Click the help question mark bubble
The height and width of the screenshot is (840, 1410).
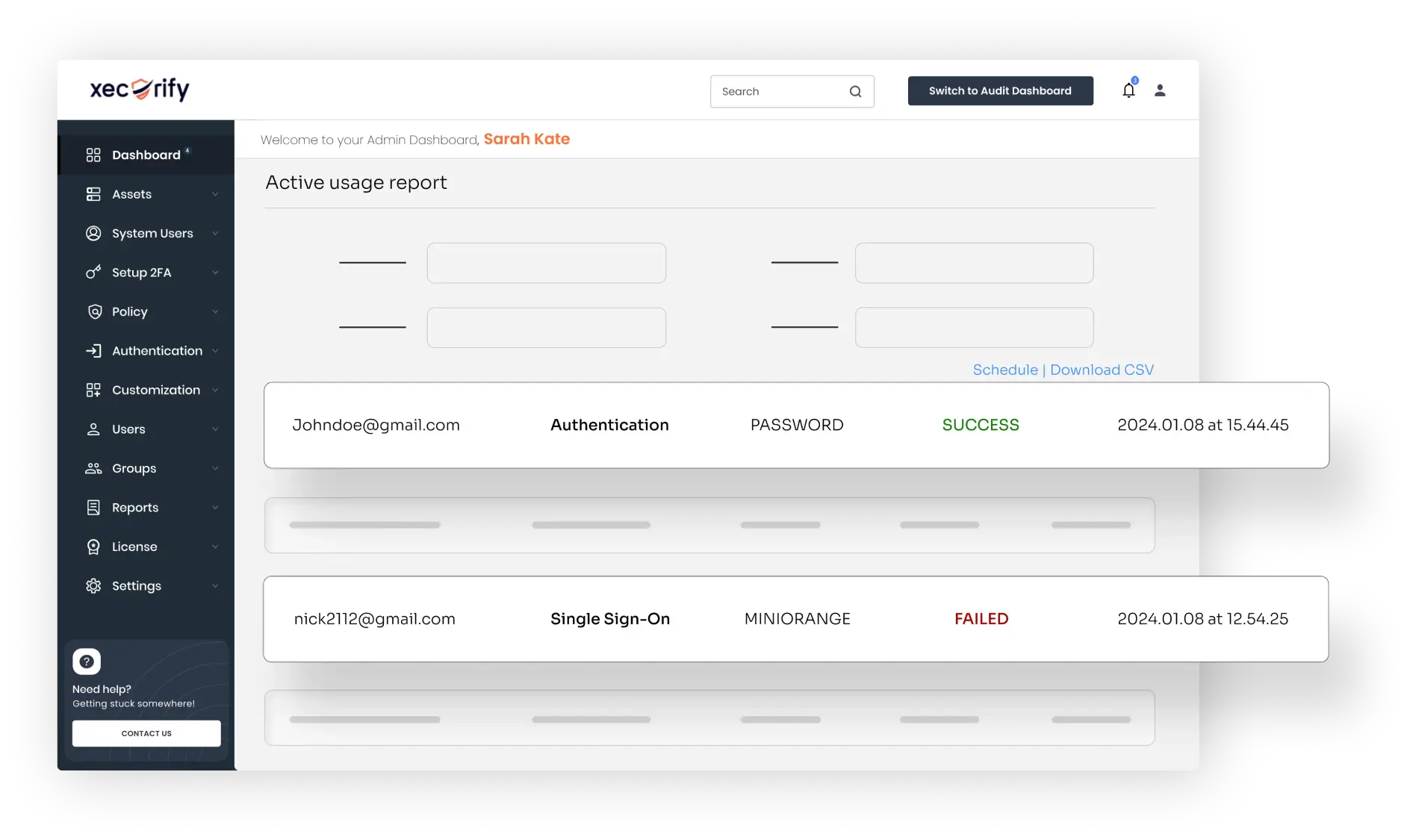[87, 661]
